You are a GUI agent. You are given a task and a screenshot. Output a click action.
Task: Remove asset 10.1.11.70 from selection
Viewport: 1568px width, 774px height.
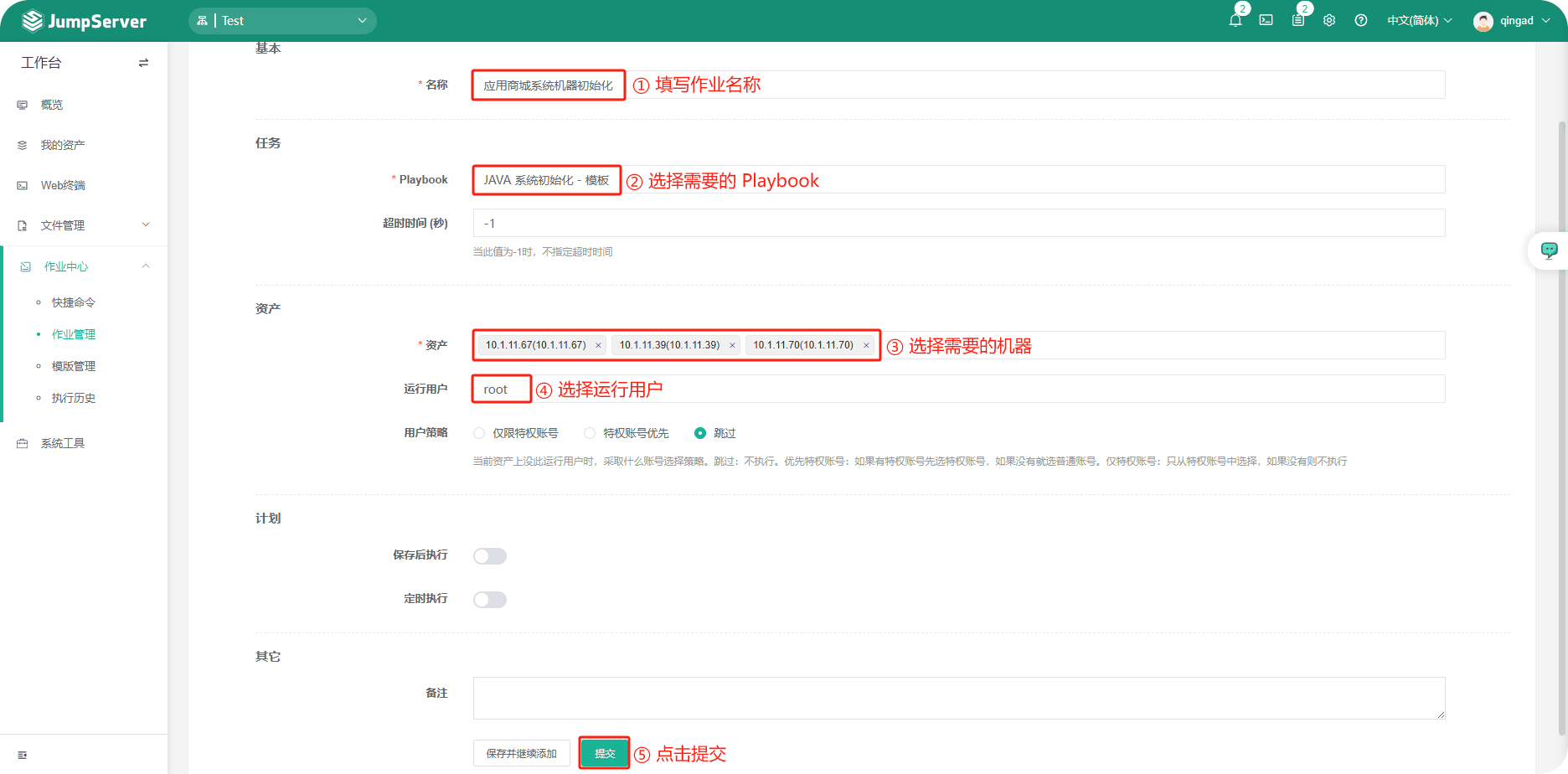tap(866, 345)
